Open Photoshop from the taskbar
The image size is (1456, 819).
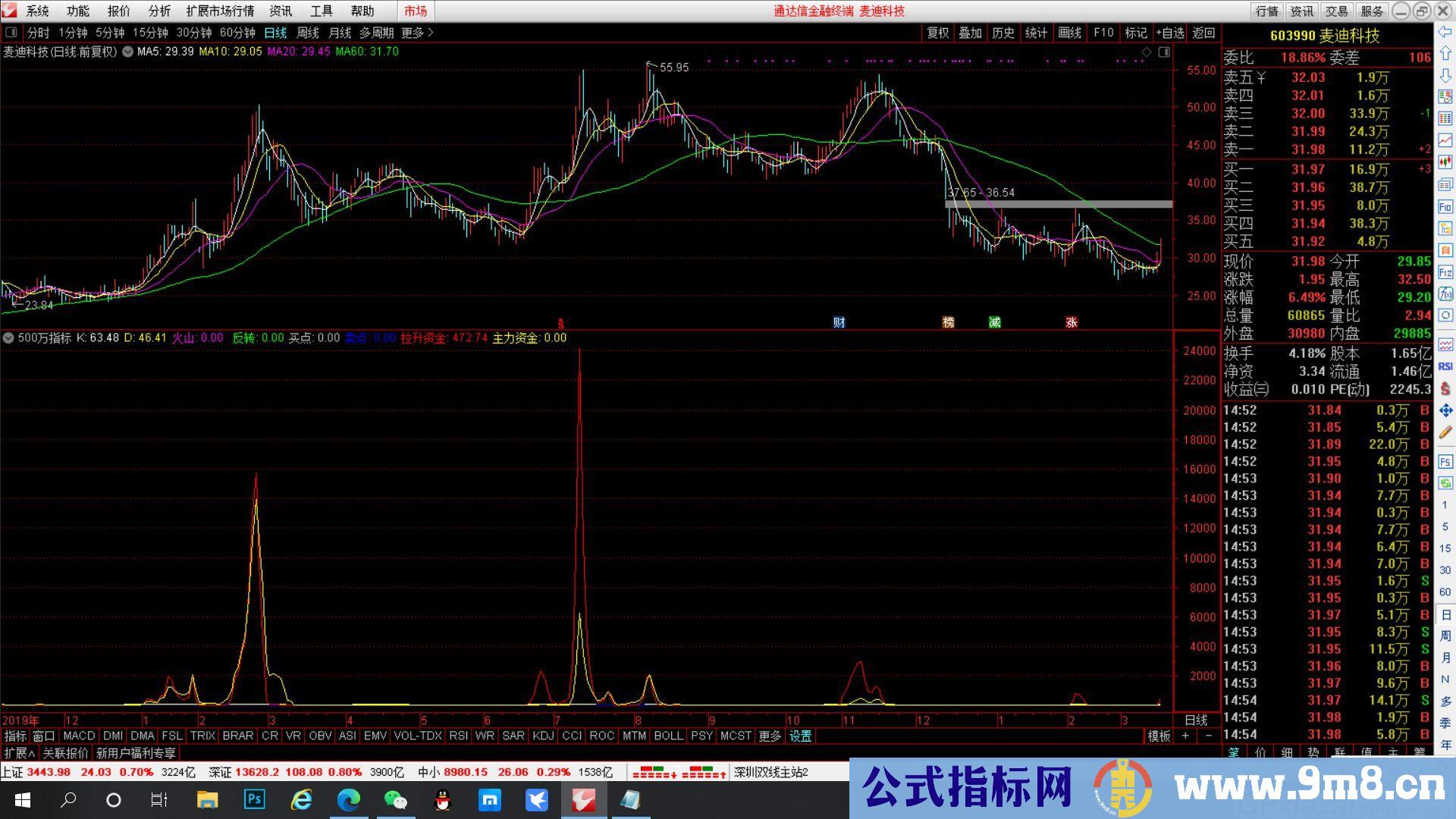pos(254,799)
